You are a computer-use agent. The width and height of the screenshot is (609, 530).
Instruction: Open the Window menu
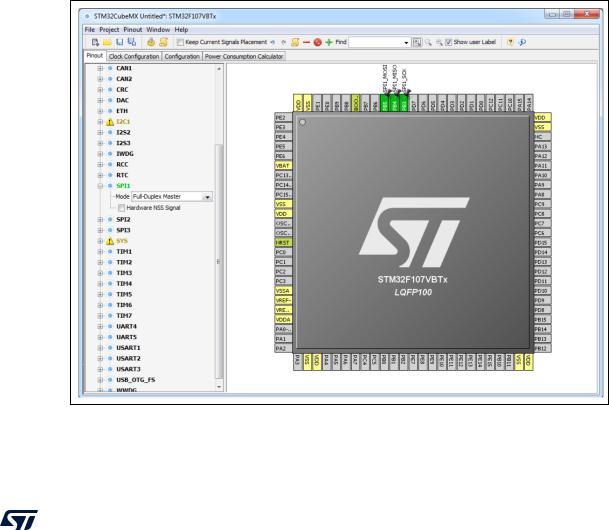tap(158, 30)
